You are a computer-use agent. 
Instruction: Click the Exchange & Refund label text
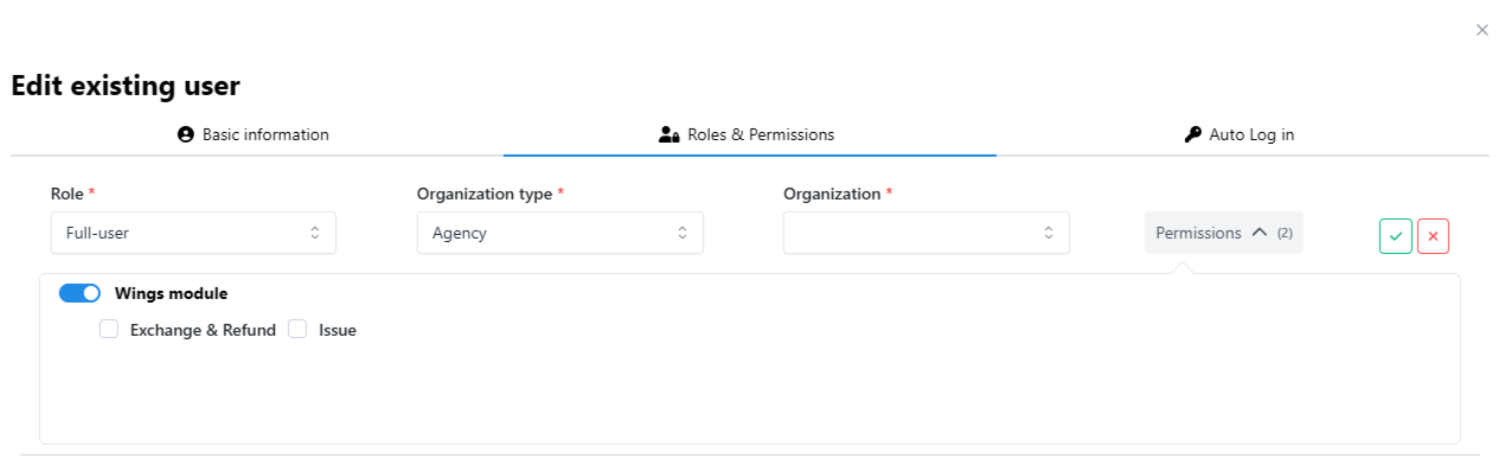point(203,330)
